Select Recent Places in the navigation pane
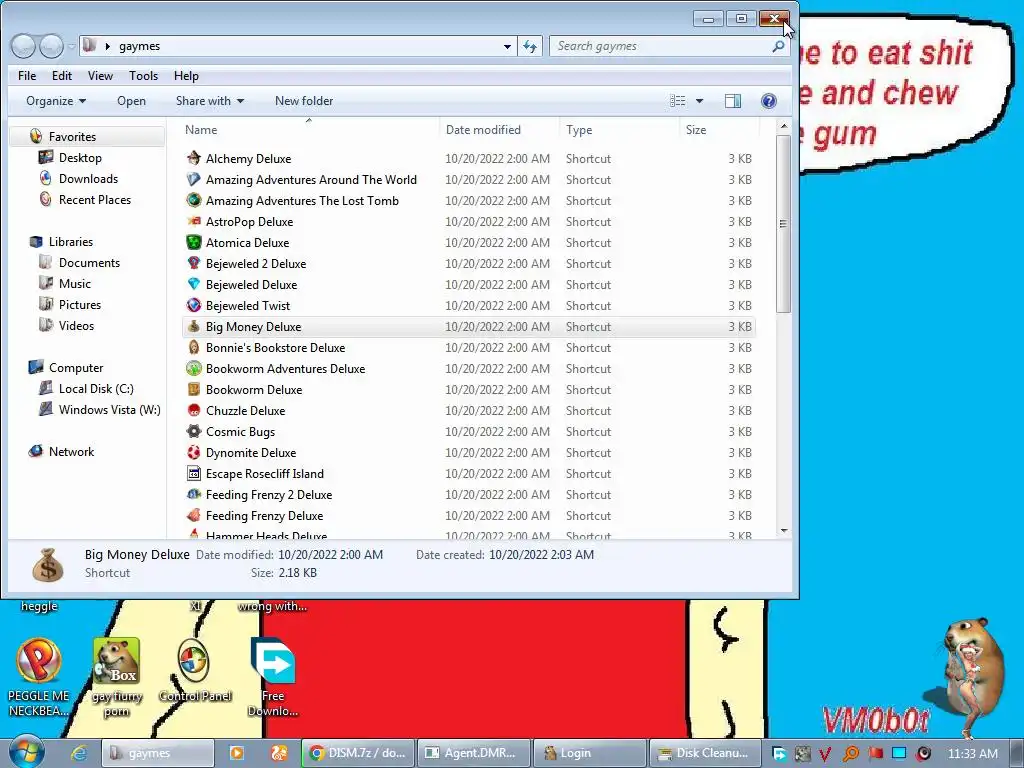This screenshot has width=1024, height=768. [x=95, y=199]
